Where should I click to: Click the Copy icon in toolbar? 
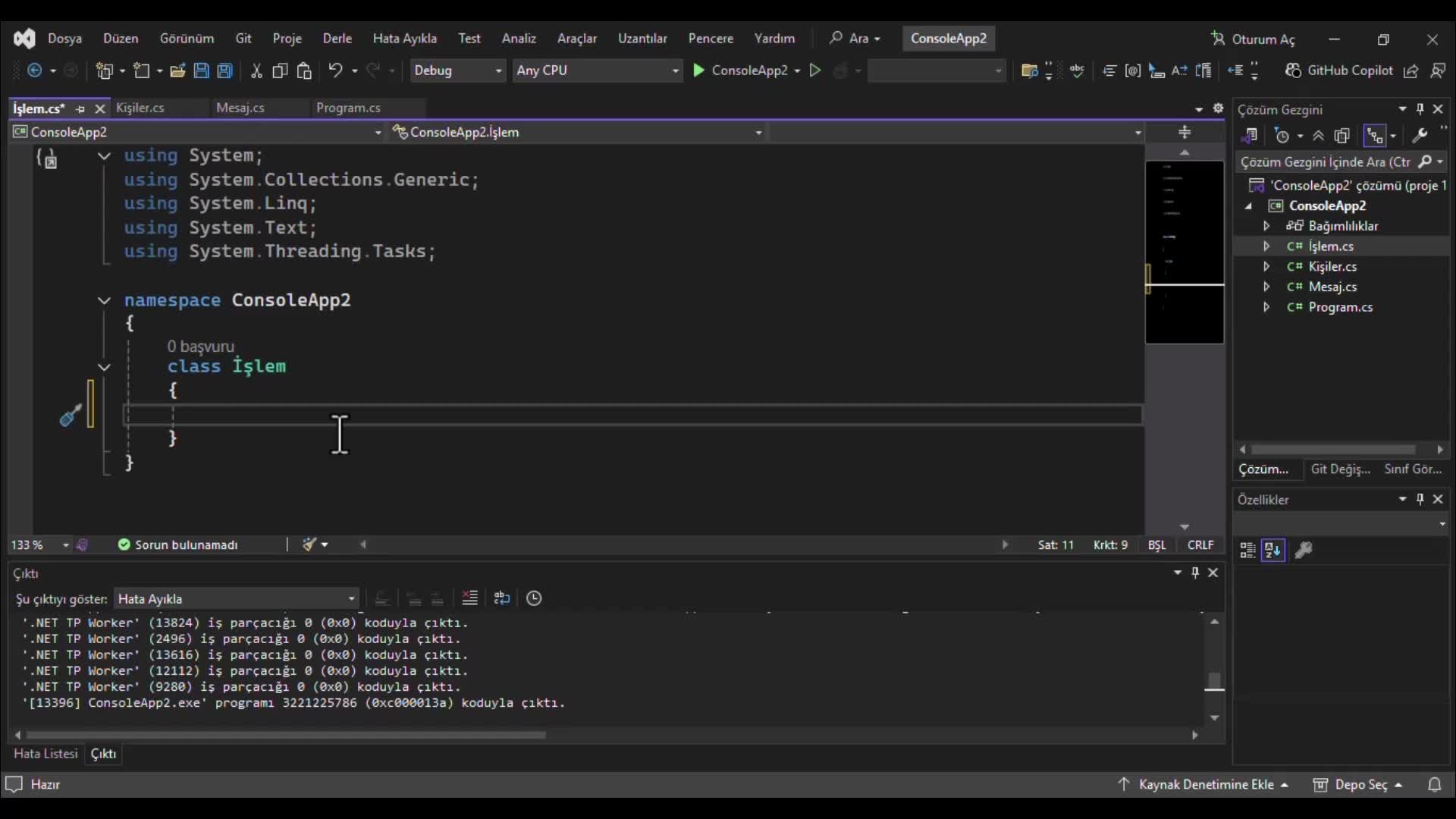[280, 71]
